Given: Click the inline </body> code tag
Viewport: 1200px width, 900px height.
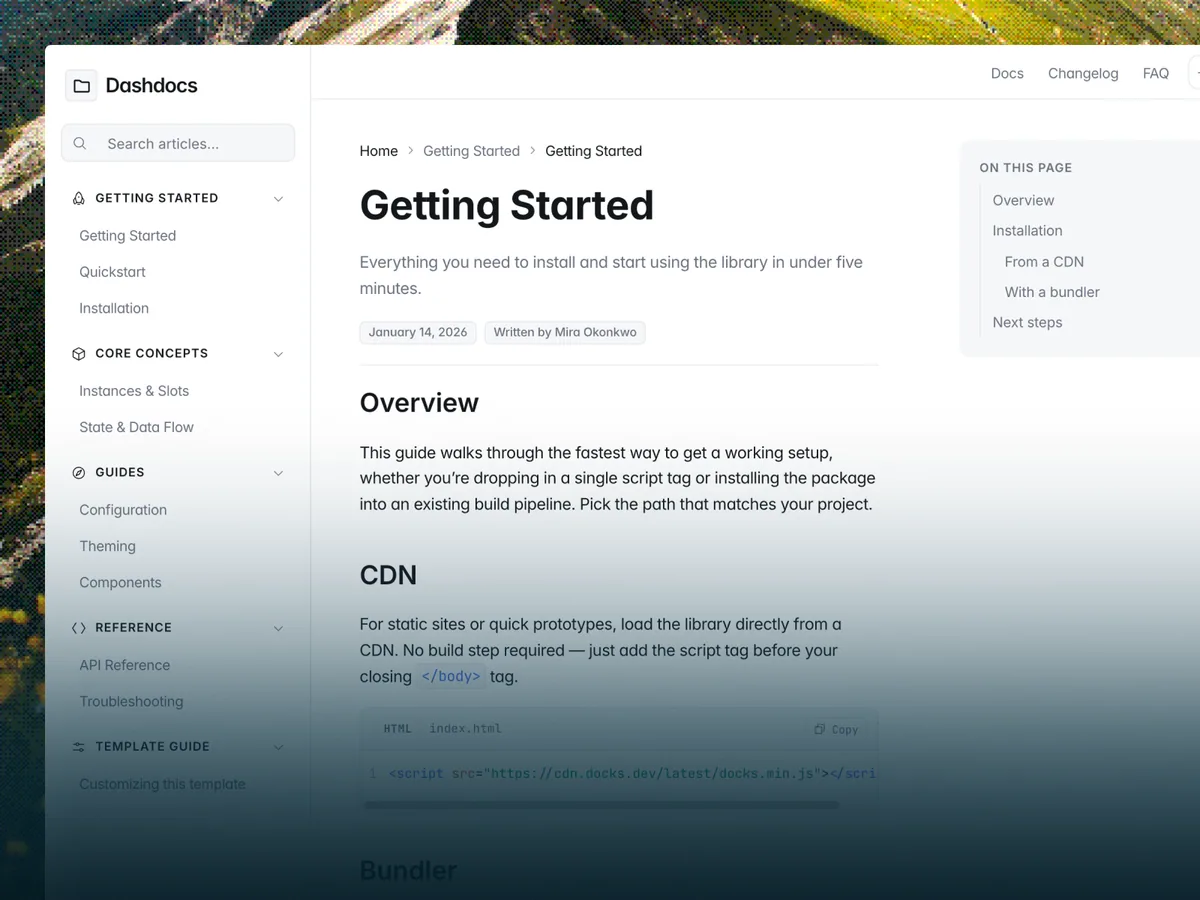Looking at the screenshot, I should (451, 676).
